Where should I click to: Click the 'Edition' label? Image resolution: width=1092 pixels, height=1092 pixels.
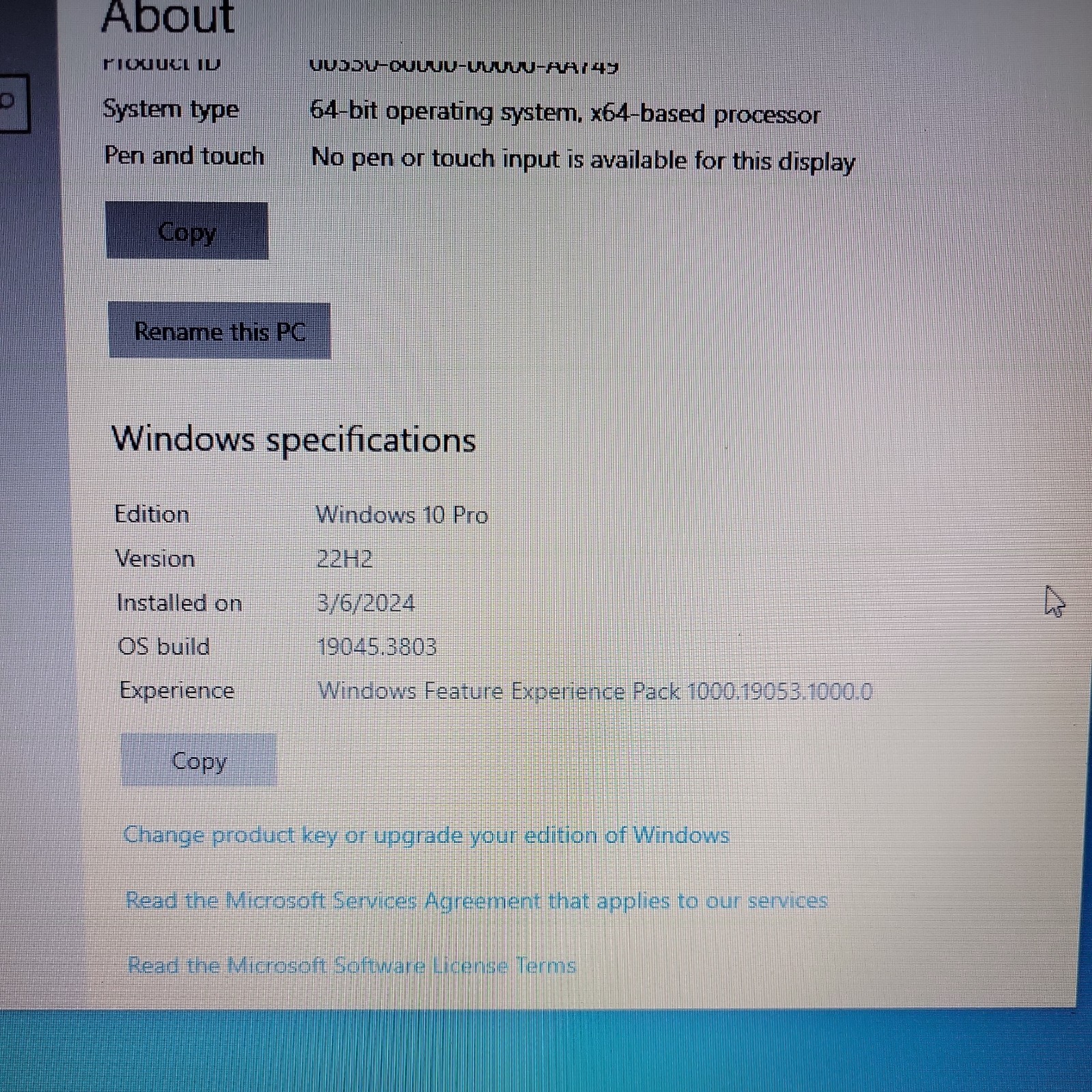pos(152,514)
